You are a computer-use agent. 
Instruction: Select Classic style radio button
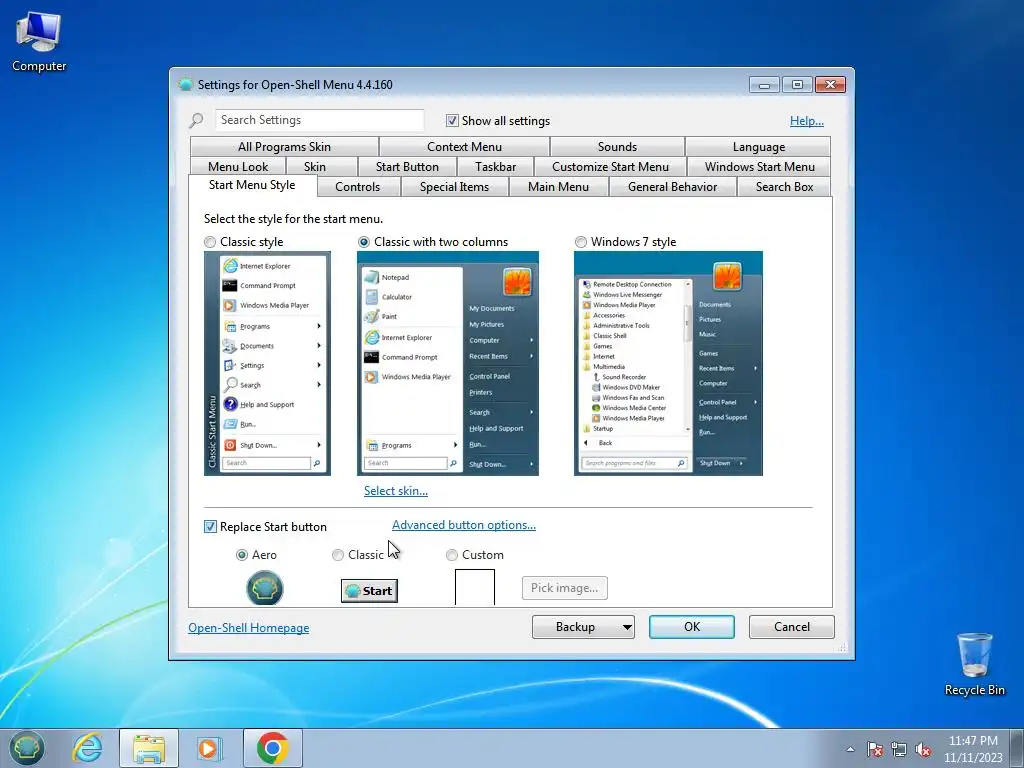(210, 242)
